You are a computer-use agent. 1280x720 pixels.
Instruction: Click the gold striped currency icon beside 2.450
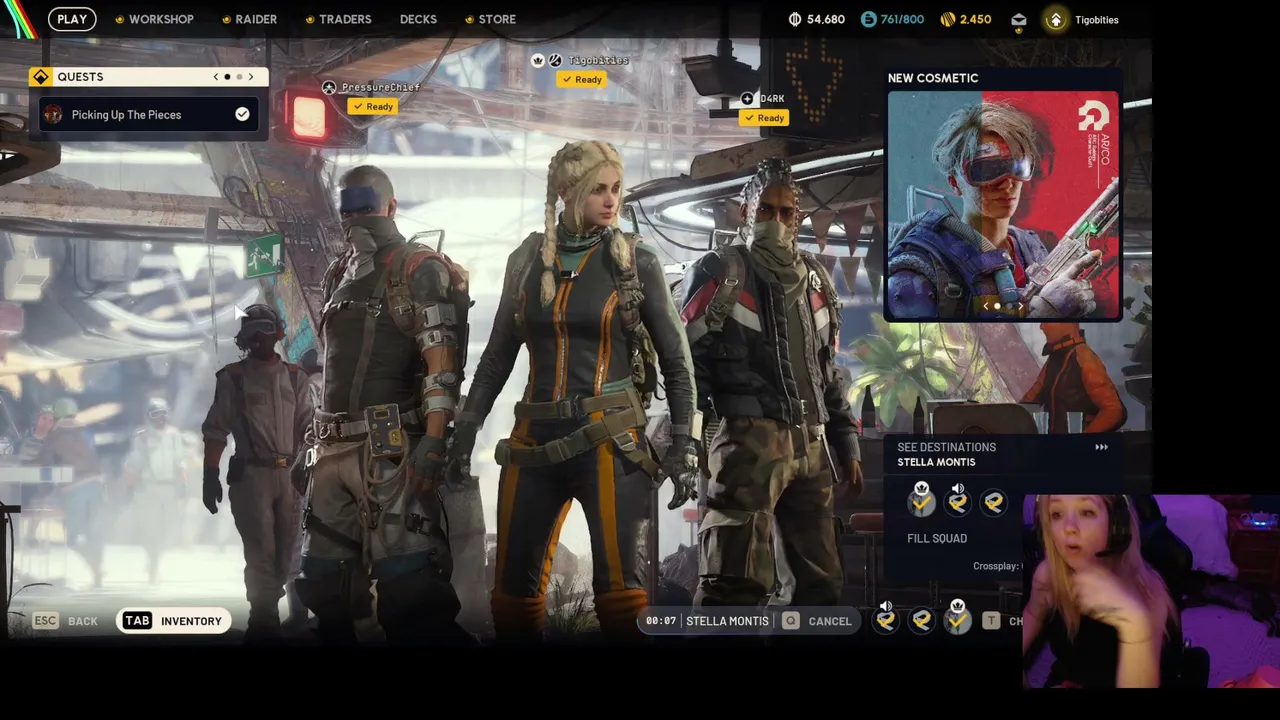click(947, 19)
